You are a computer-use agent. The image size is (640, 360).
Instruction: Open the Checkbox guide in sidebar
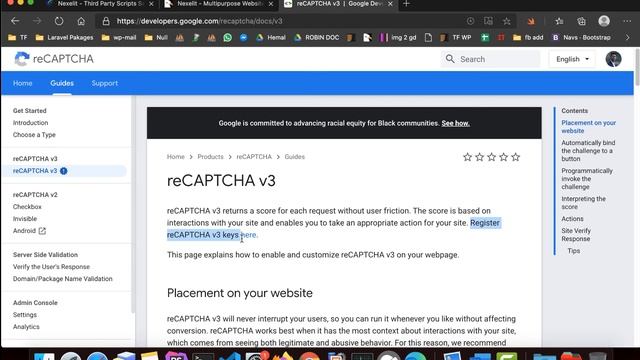click(27, 207)
